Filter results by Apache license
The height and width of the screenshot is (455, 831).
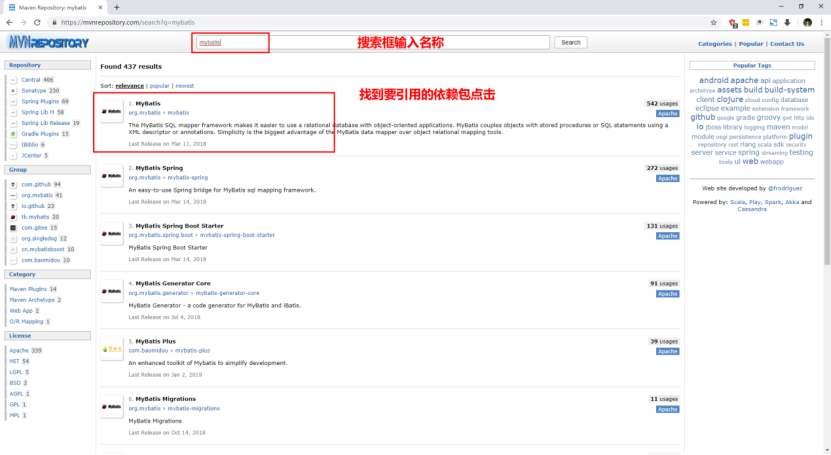pyautogui.click(x=19, y=351)
